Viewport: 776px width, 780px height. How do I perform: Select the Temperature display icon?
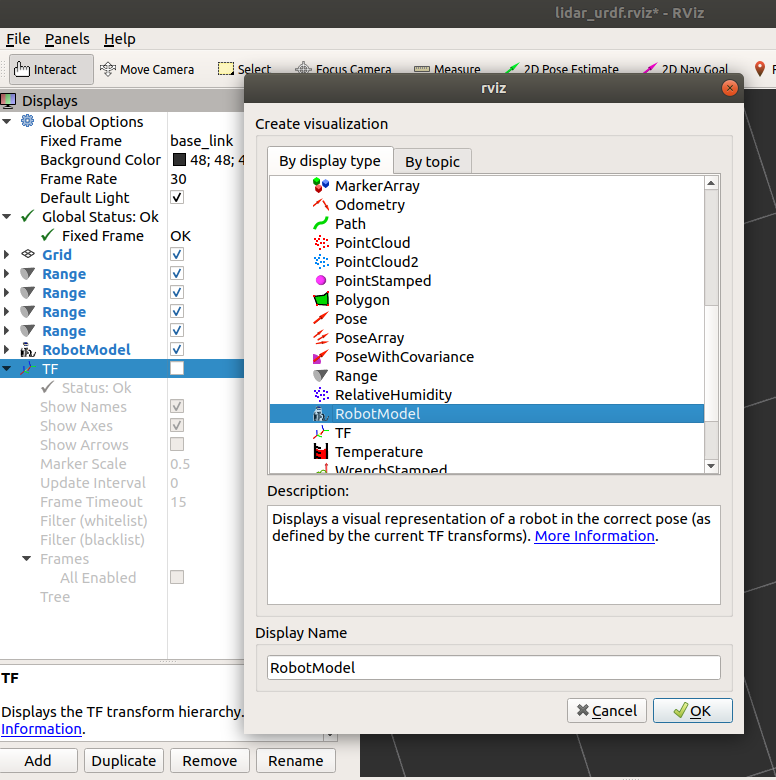(321, 452)
